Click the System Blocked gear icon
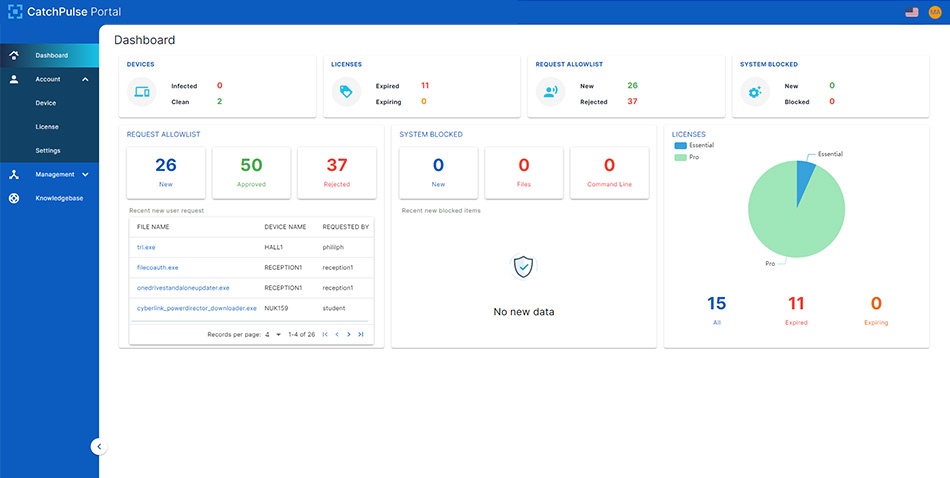Image resolution: width=950 pixels, height=478 pixels. 755,93
